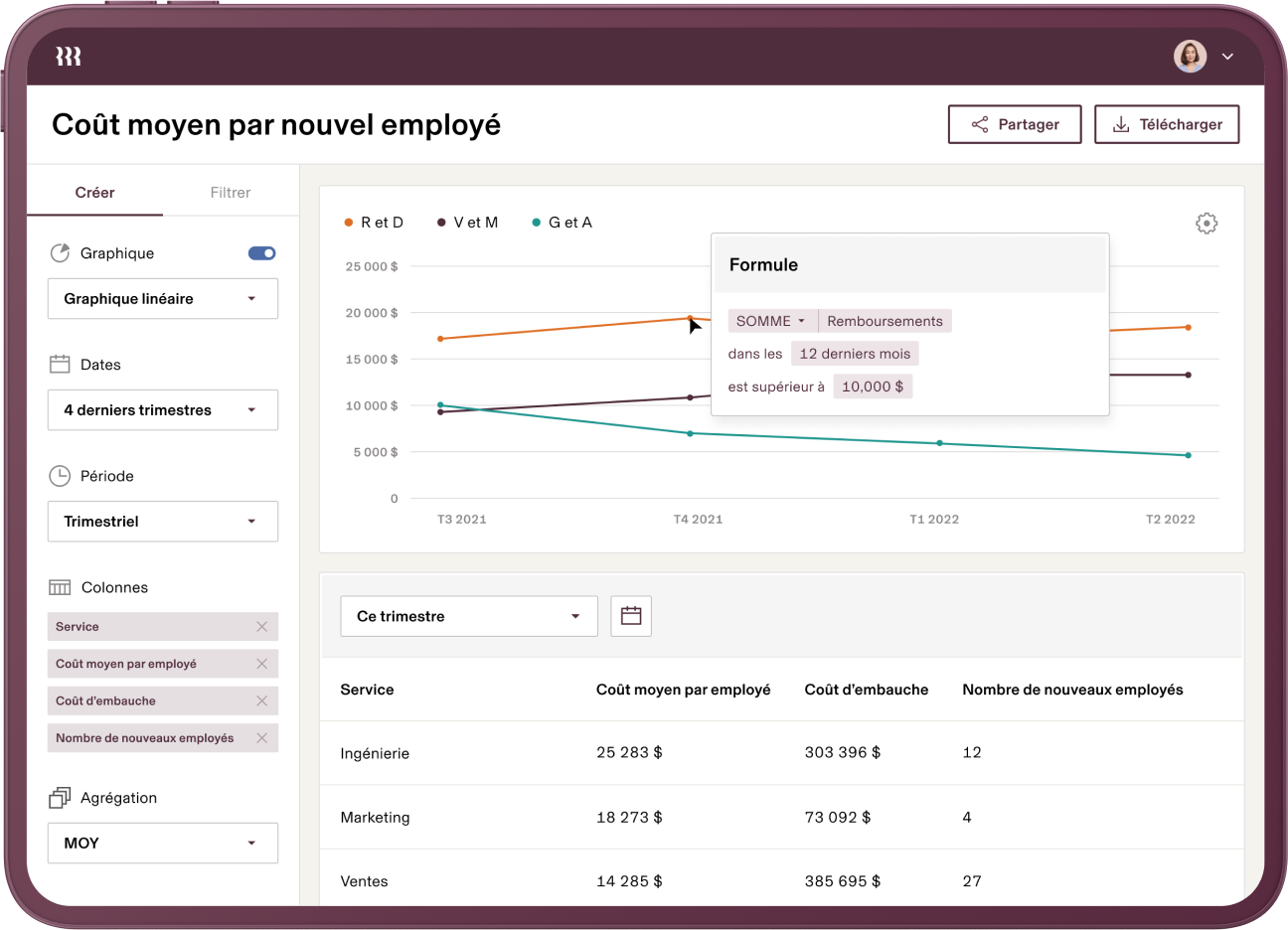
Task: Remove Nombre de nouveaux employés column tag
Action: click(261, 738)
